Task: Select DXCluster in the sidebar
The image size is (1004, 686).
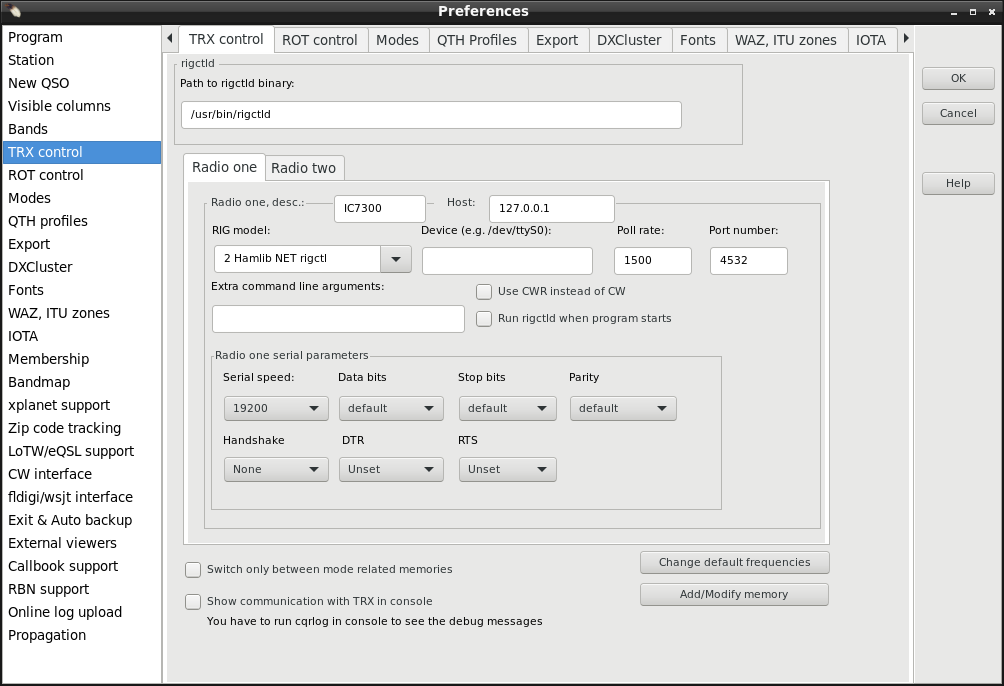Action: click(x=82, y=268)
